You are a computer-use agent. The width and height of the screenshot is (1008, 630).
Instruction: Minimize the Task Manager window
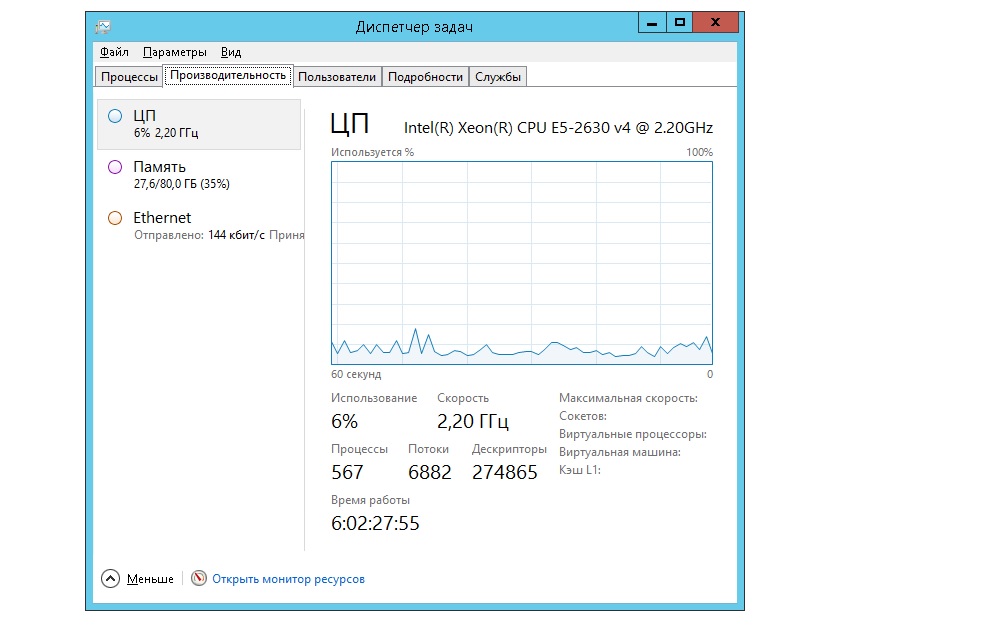[652, 22]
